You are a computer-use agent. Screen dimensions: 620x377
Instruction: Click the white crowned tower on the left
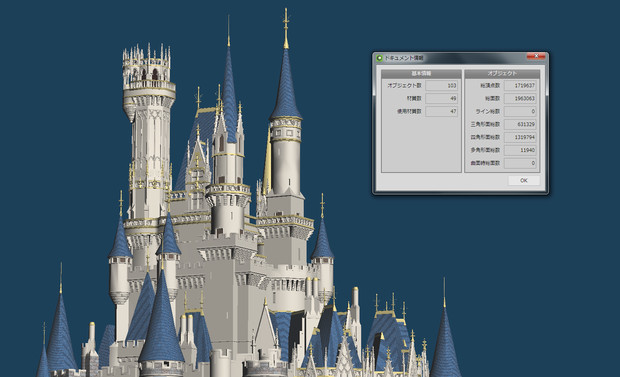[x=149, y=131]
